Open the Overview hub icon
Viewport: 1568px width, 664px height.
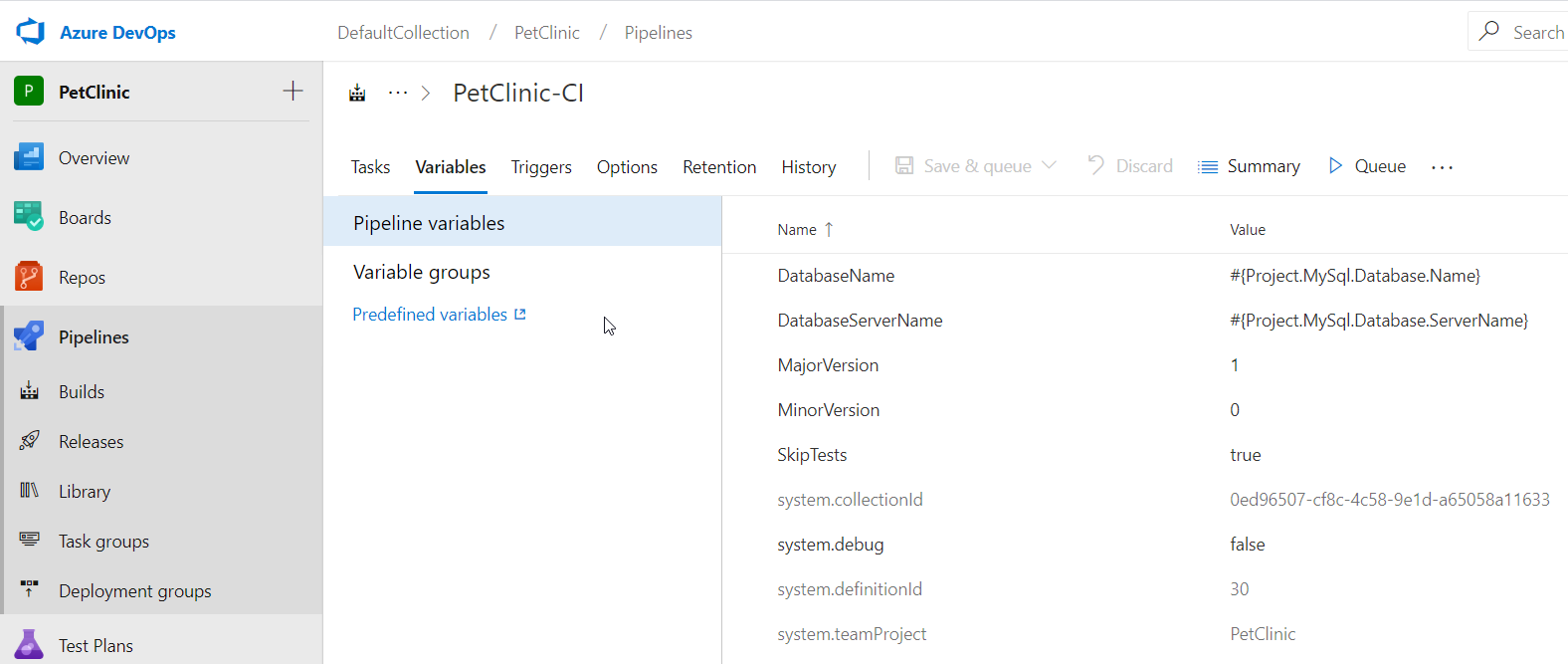click(x=29, y=157)
